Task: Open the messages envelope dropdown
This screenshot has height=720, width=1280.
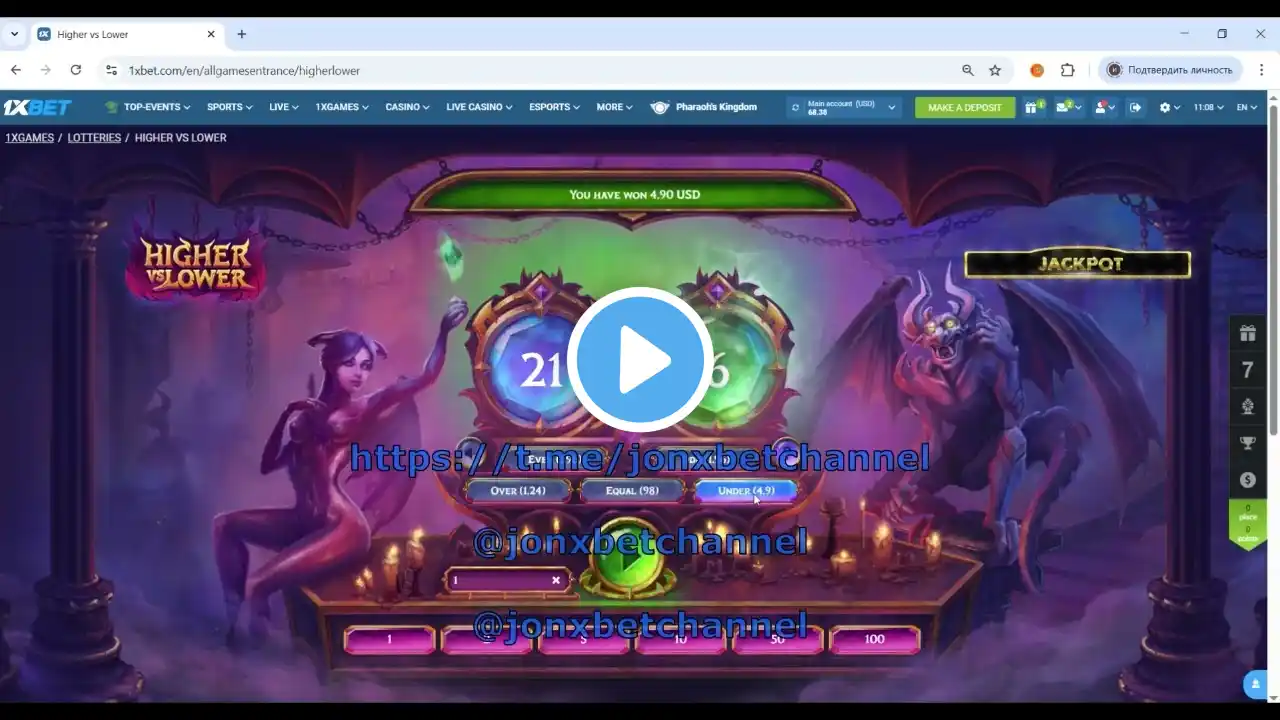Action: (1068, 107)
